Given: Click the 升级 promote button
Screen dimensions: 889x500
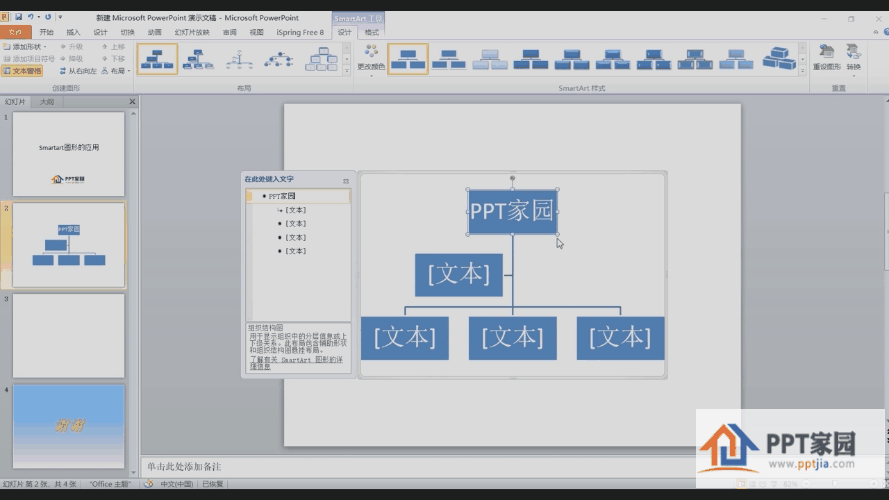Looking at the screenshot, I should (71, 46).
